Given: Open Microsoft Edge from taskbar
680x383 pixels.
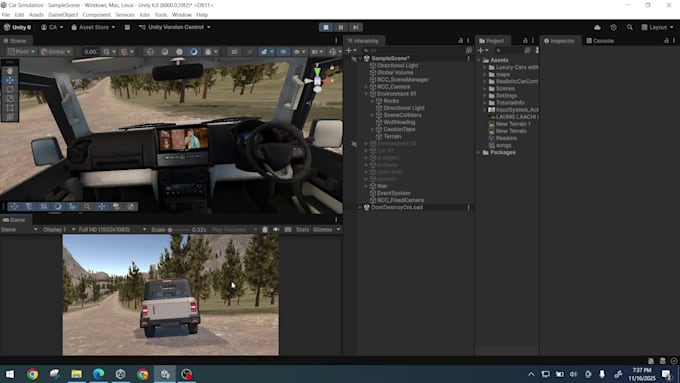Looking at the screenshot, I should (98, 374).
